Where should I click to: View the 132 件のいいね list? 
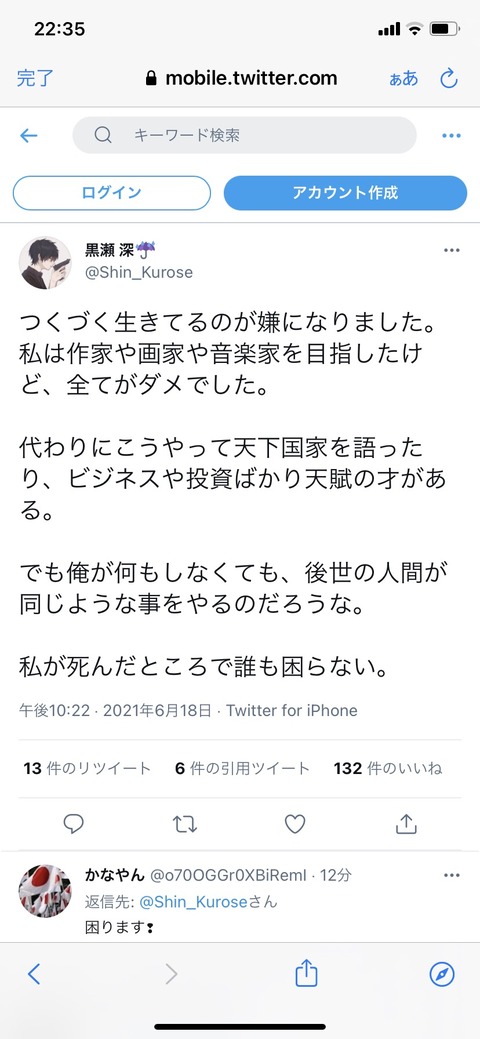tap(388, 769)
